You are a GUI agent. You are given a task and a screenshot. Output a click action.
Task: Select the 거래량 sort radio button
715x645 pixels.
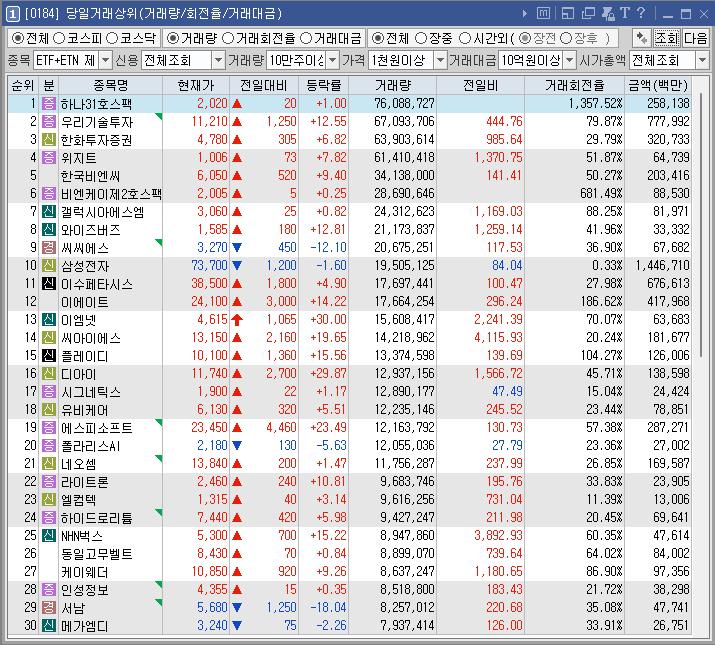(172, 38)
